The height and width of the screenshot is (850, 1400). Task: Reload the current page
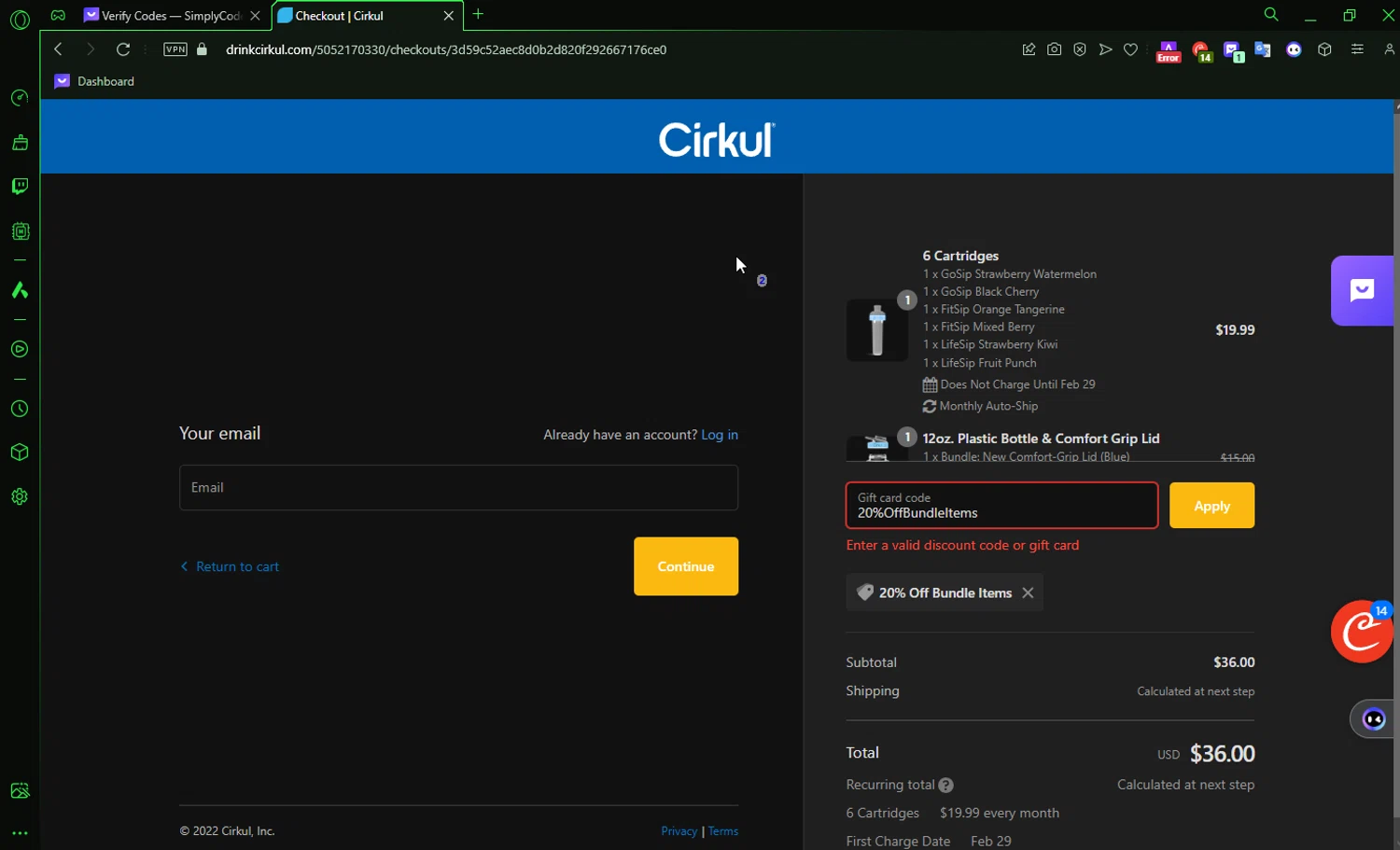click(123, 49)
